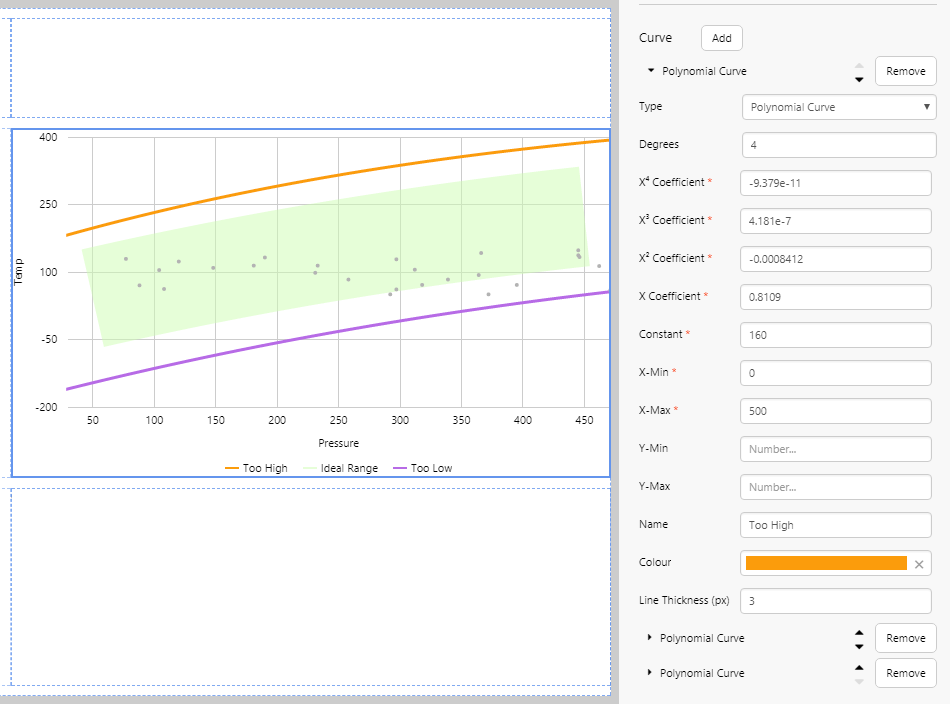
Task: Move second Polynomial Curve down with arrow
Action: (859, 646)
